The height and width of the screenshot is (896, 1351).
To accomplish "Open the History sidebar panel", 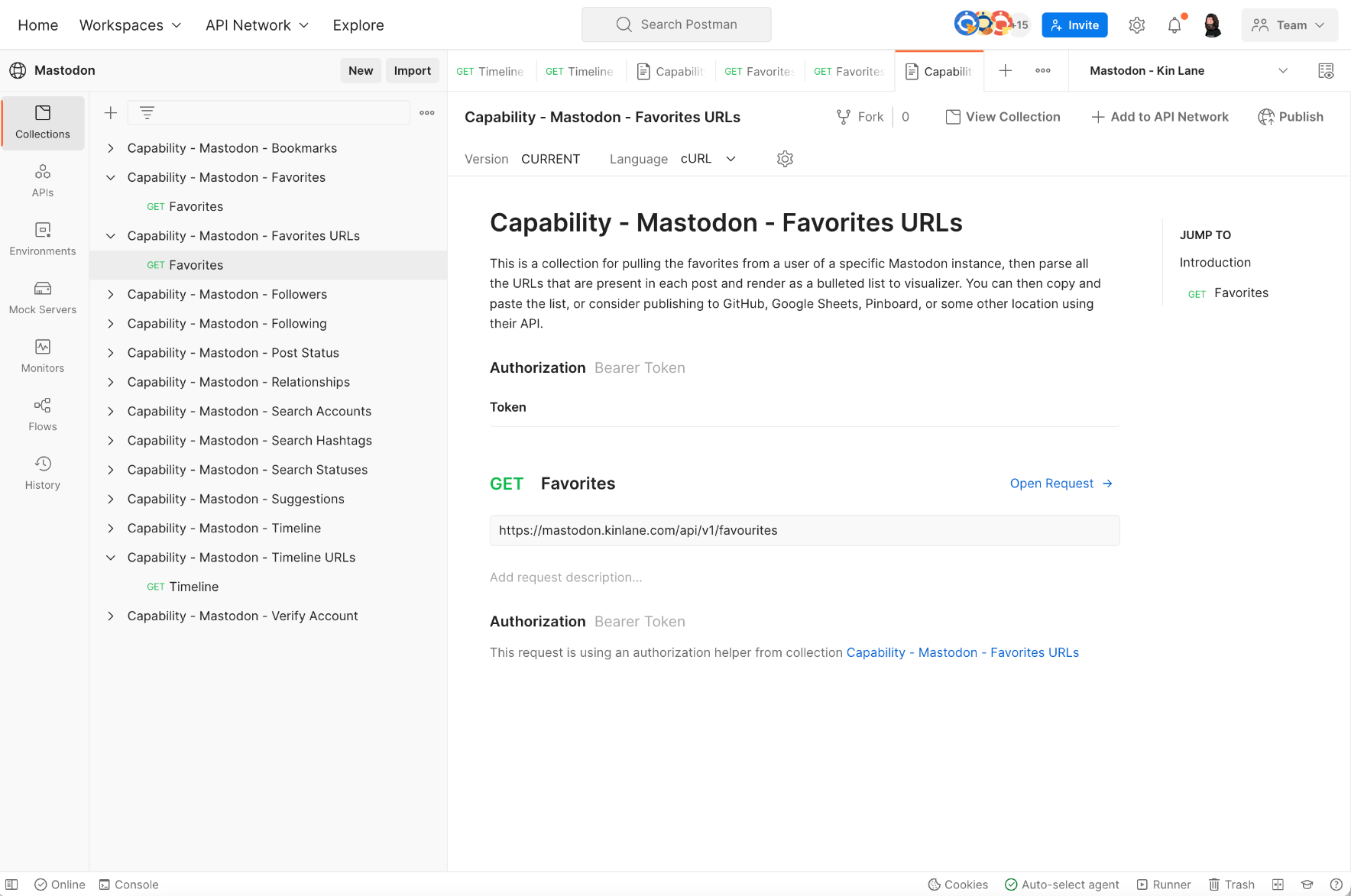I will [x=43, y=474].
